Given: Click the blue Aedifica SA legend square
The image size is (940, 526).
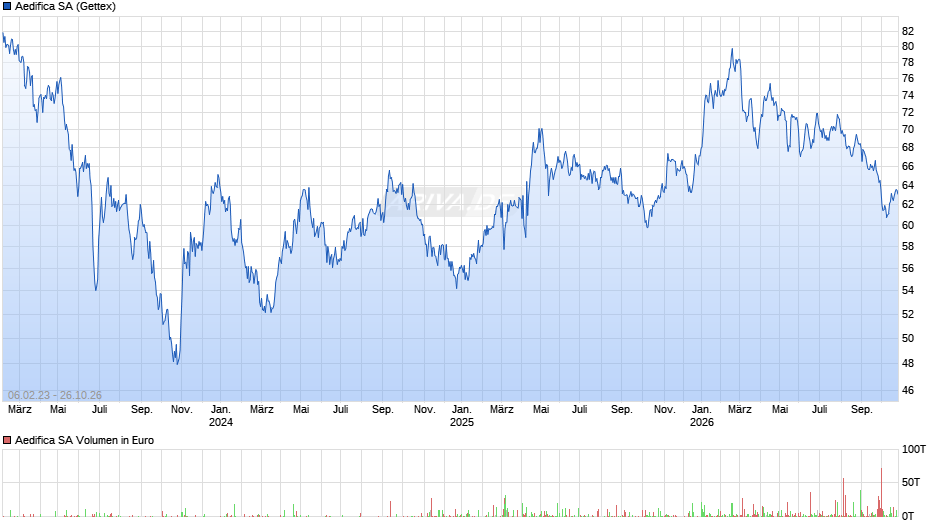Looking at the screenshot, I should (7, 7).
